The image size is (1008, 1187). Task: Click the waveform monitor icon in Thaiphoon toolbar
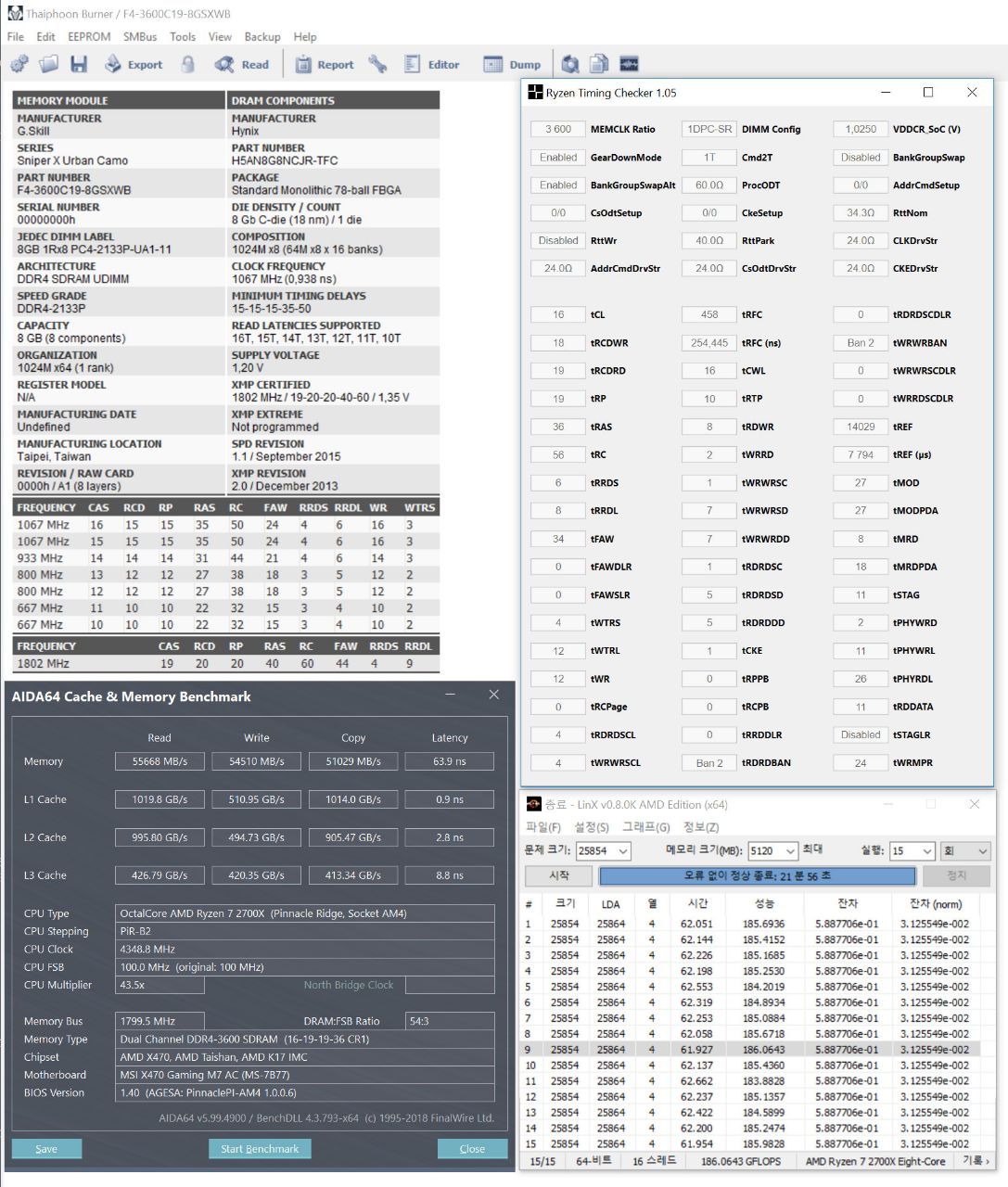[x=629, y=64]
